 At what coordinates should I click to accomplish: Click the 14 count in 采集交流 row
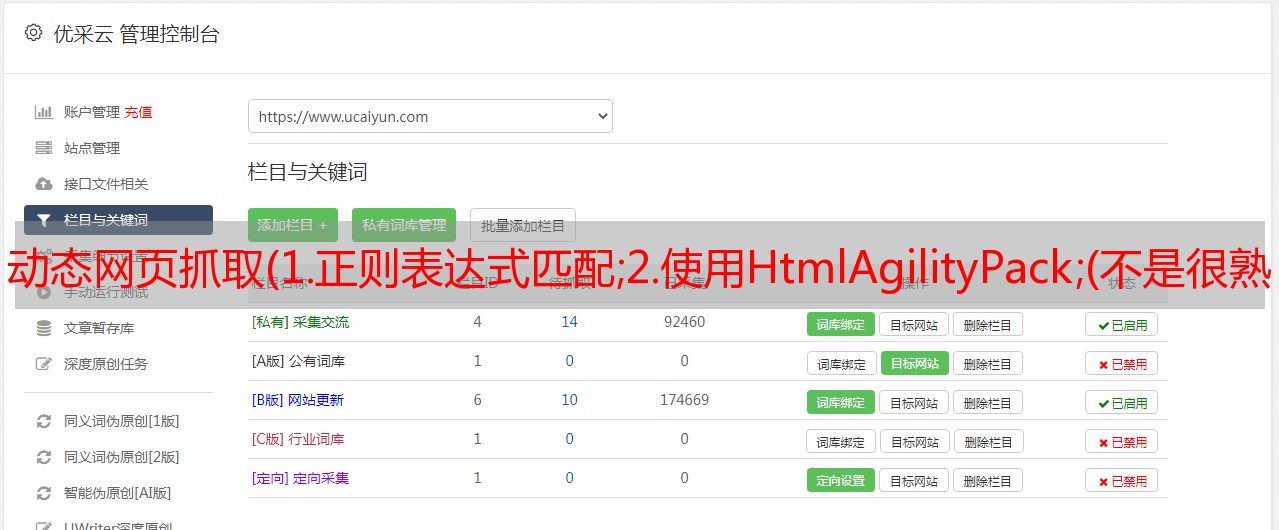570,322
